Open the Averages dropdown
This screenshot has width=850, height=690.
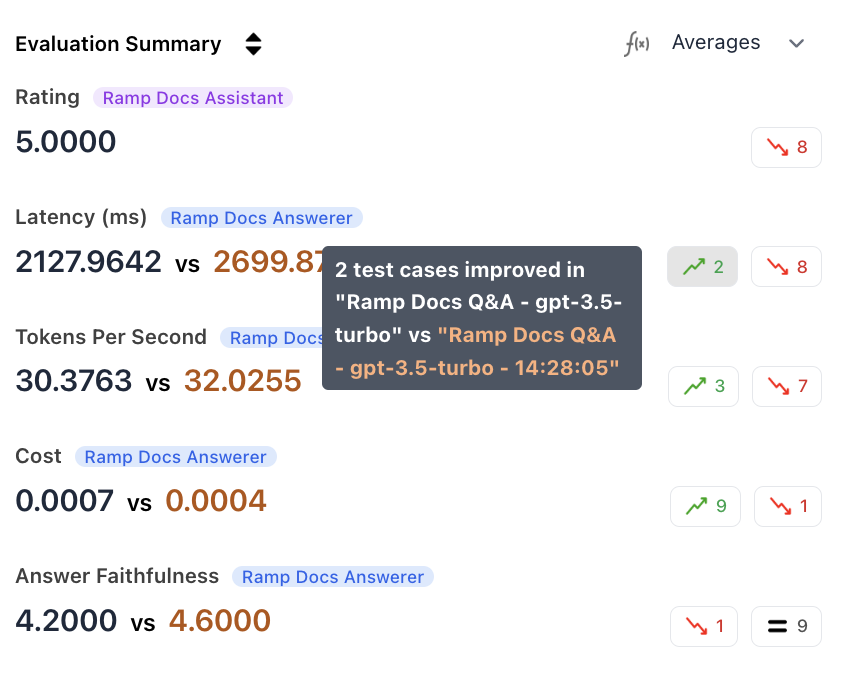click(x=738, y=43)
